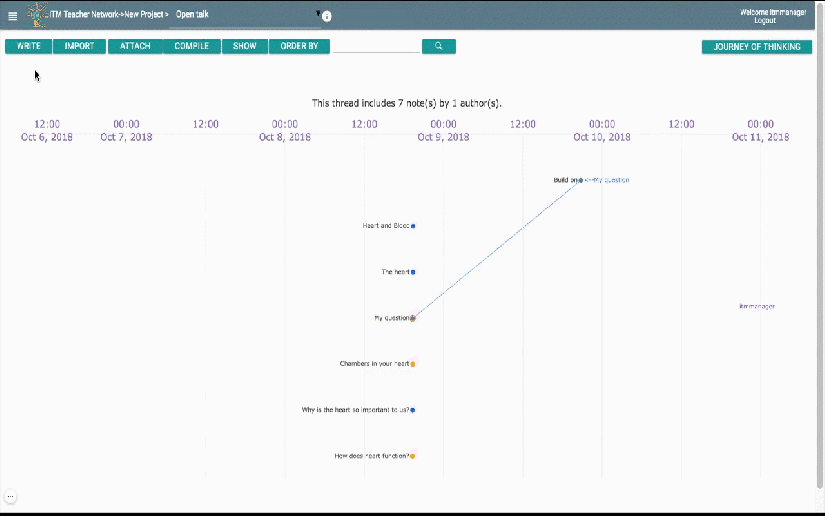
Task: Open Journey of Thinking
Action: click(x=757, y=46)
